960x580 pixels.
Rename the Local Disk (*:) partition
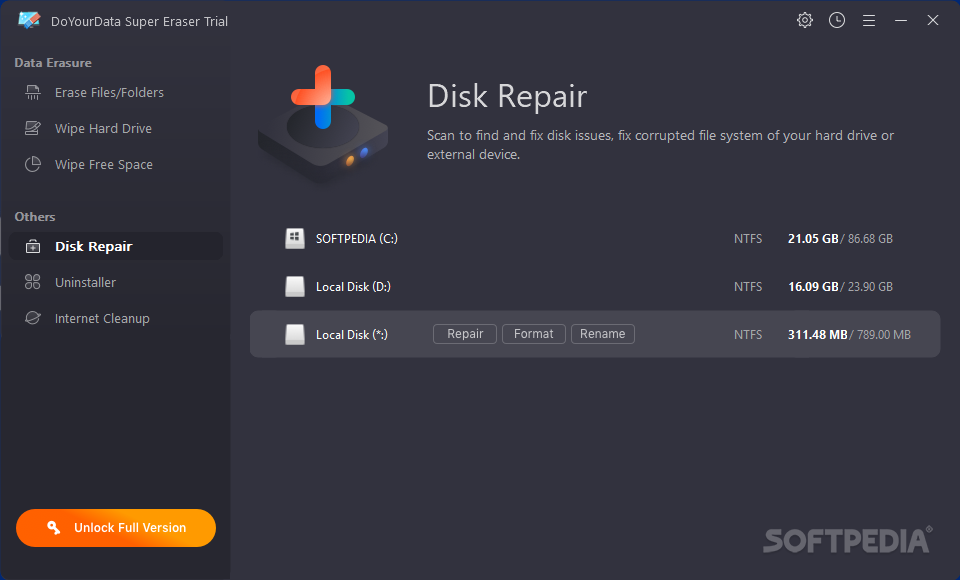602,334
